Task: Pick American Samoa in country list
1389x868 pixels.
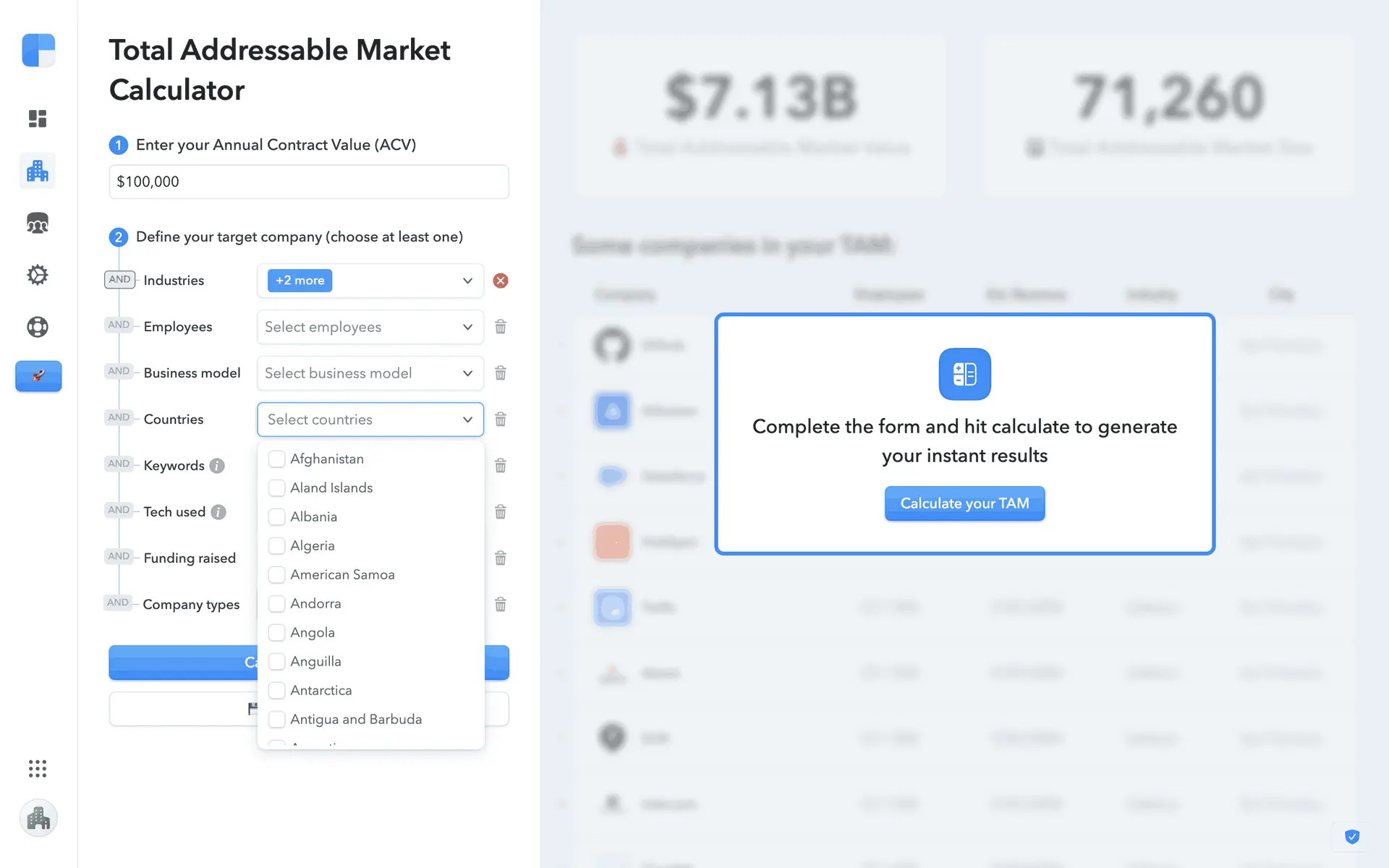Action: (276, 574)
